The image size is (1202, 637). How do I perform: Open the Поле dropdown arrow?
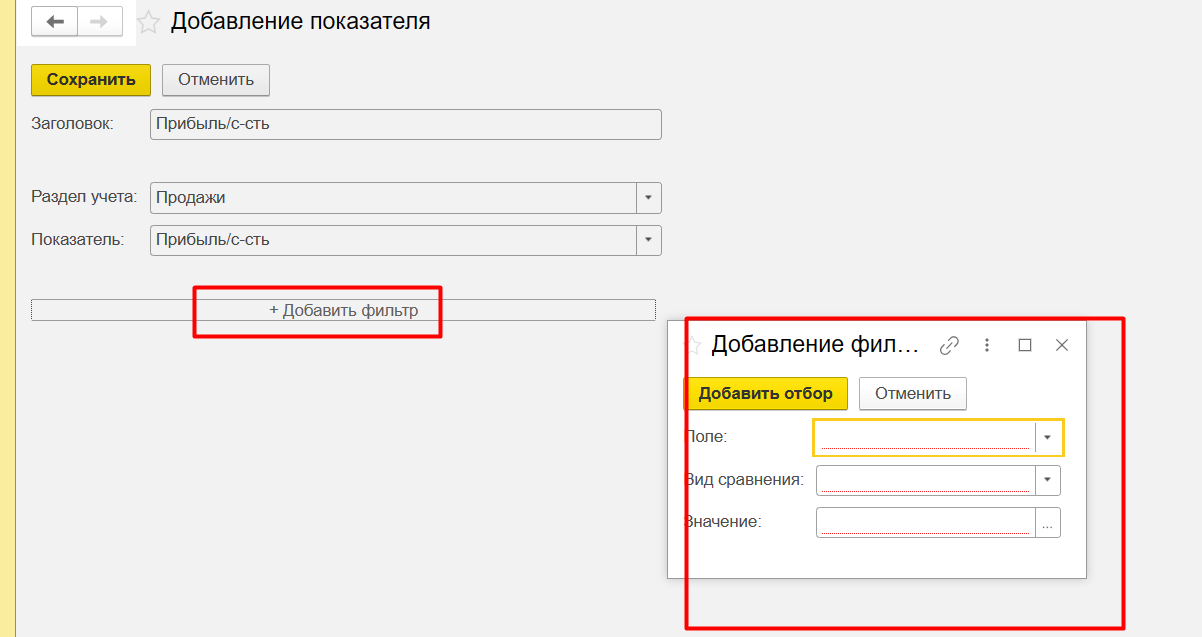click(x=1047, y=438)
